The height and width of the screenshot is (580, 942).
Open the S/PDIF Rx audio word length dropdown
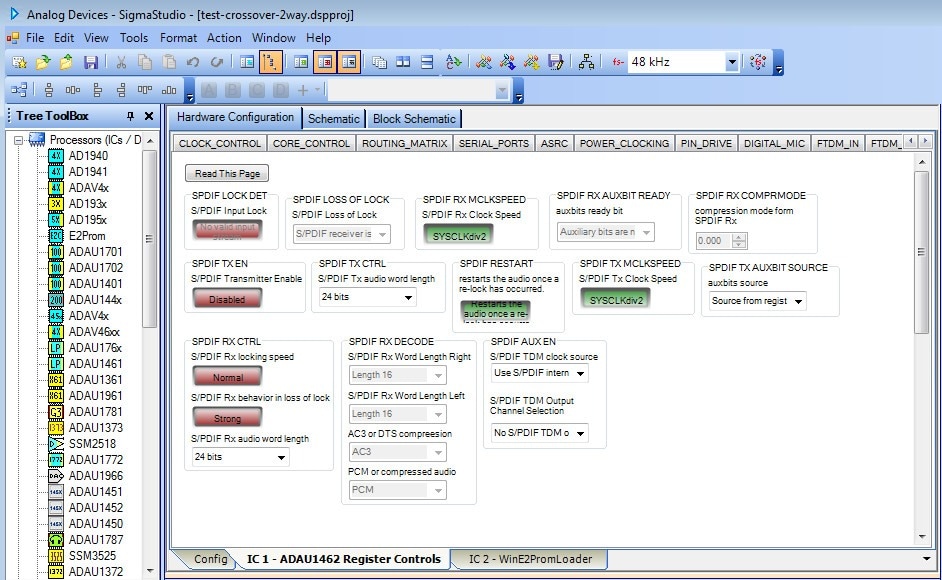[240, 457]
